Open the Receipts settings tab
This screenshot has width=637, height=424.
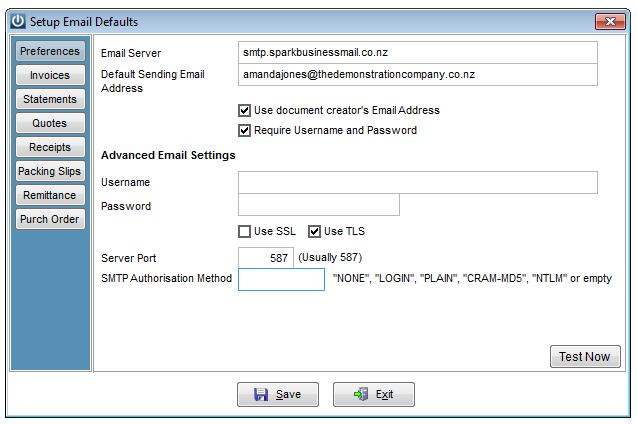point(50,147)
